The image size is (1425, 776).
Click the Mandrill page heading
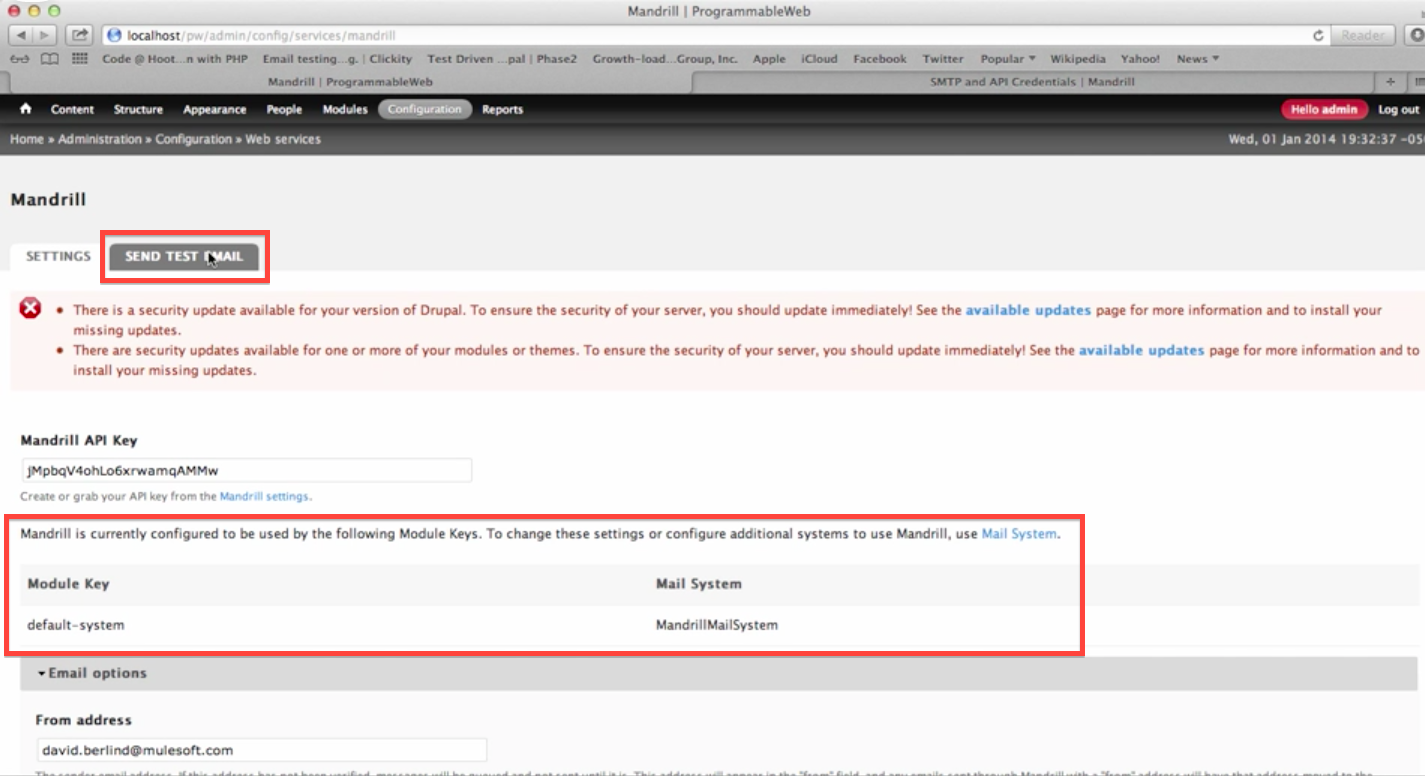[x=48, y=200]
